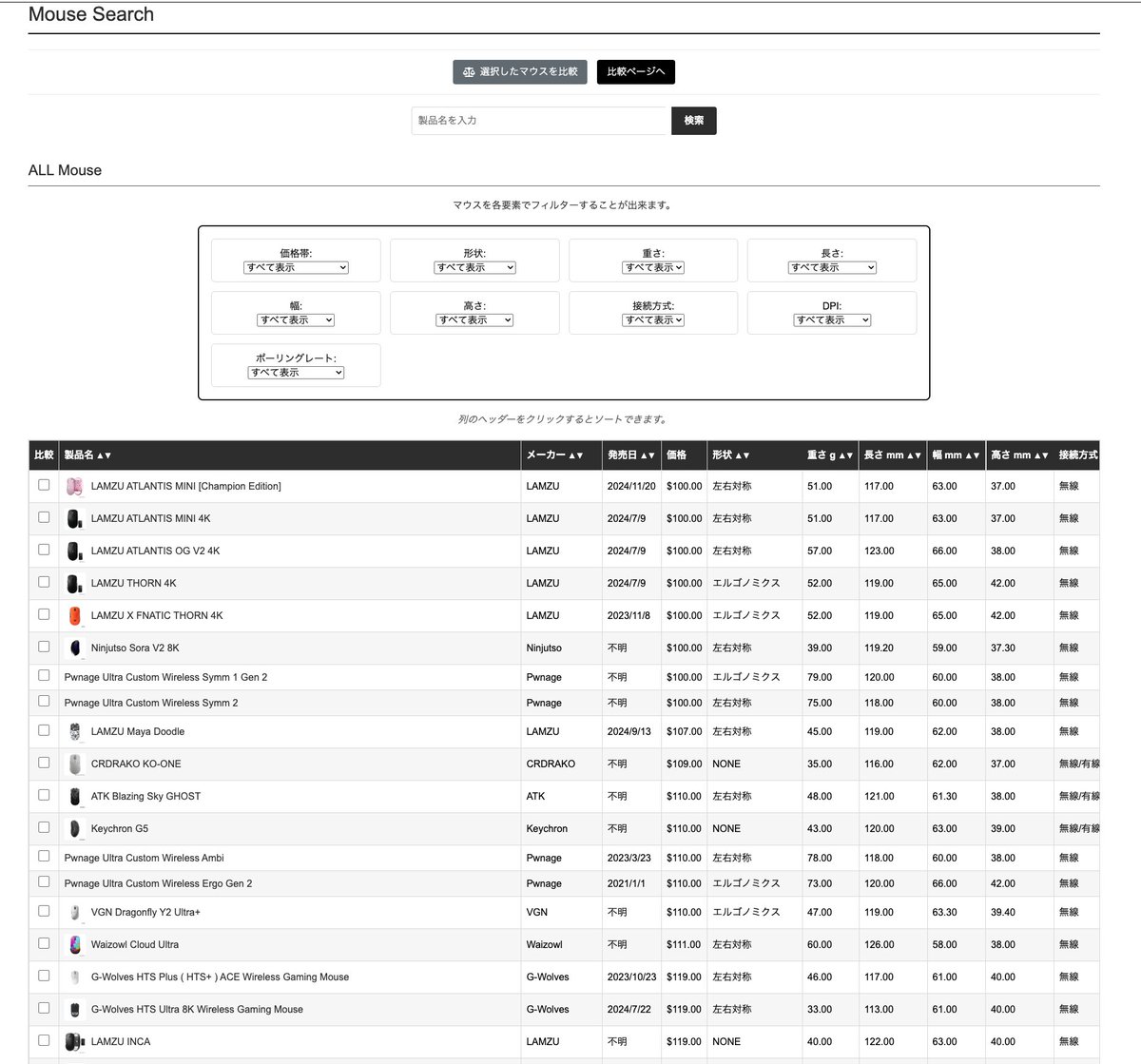Click Pwnage Ultra Custom Wireless Ergo Gen 2
This screenshot has width=1141, height=1064.
tap(158, 884)
